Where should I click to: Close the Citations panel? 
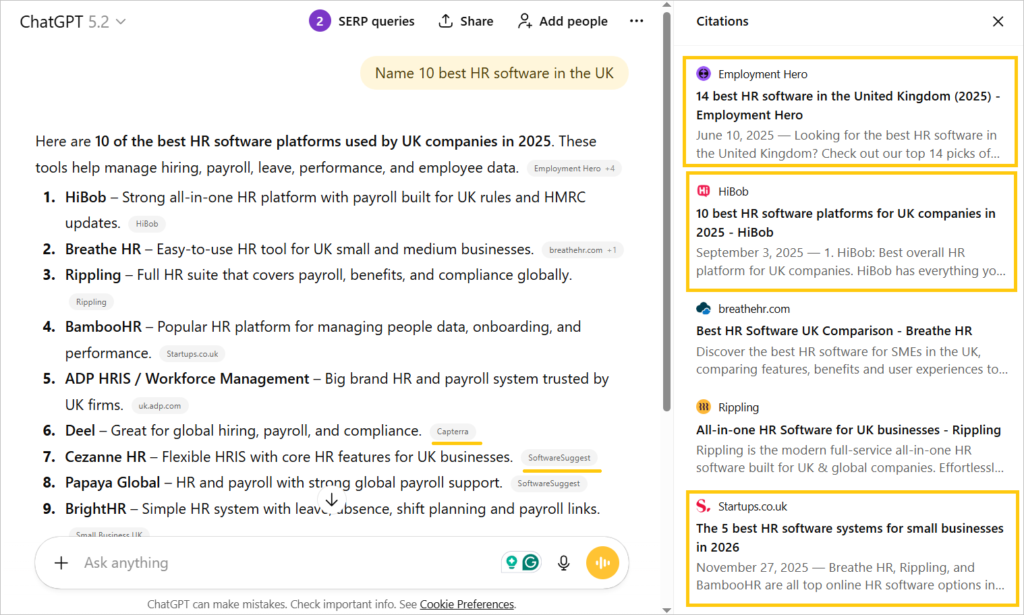(997, 21)
